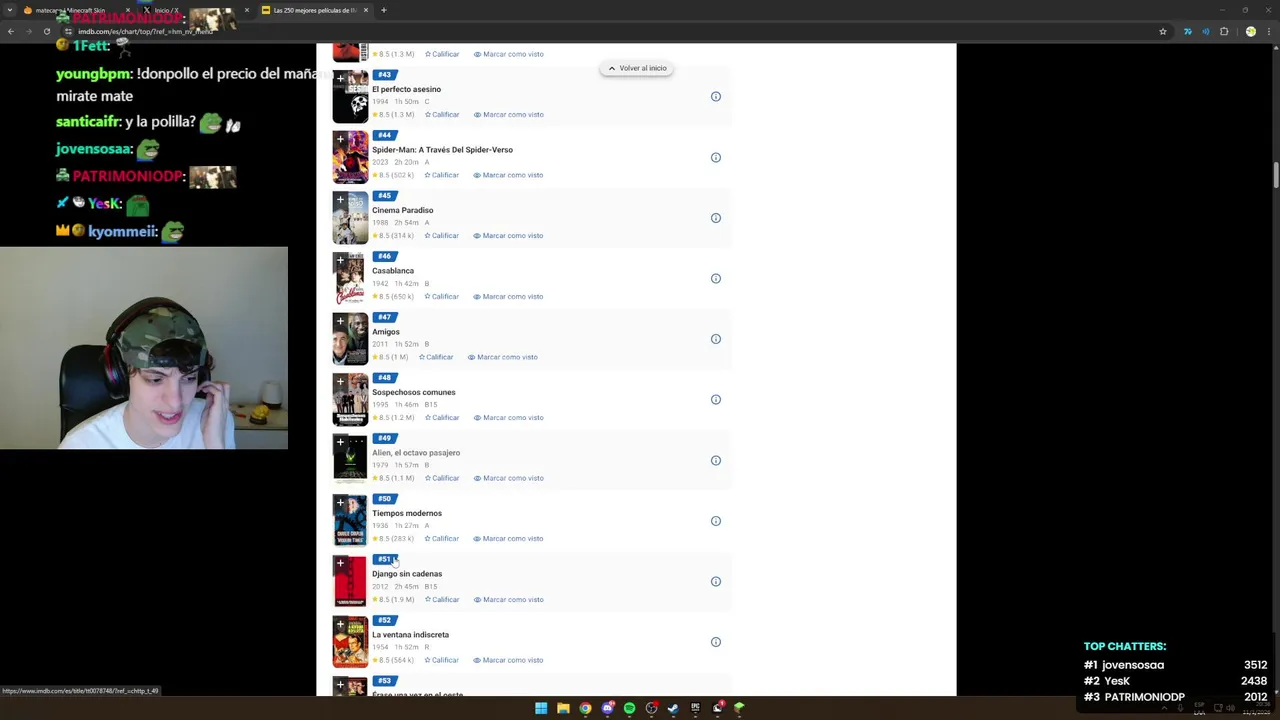Mark Tiempos modernos as seen
Screen dimensions: 1280x720
508,539
